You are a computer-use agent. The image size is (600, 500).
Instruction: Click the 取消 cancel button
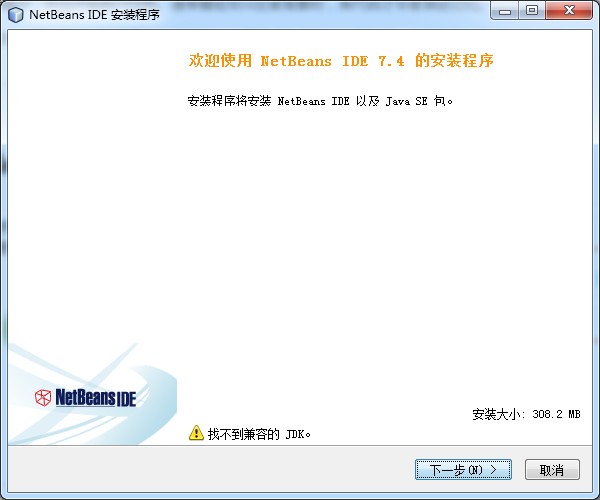pyautogui.click(x=552, y=469)
